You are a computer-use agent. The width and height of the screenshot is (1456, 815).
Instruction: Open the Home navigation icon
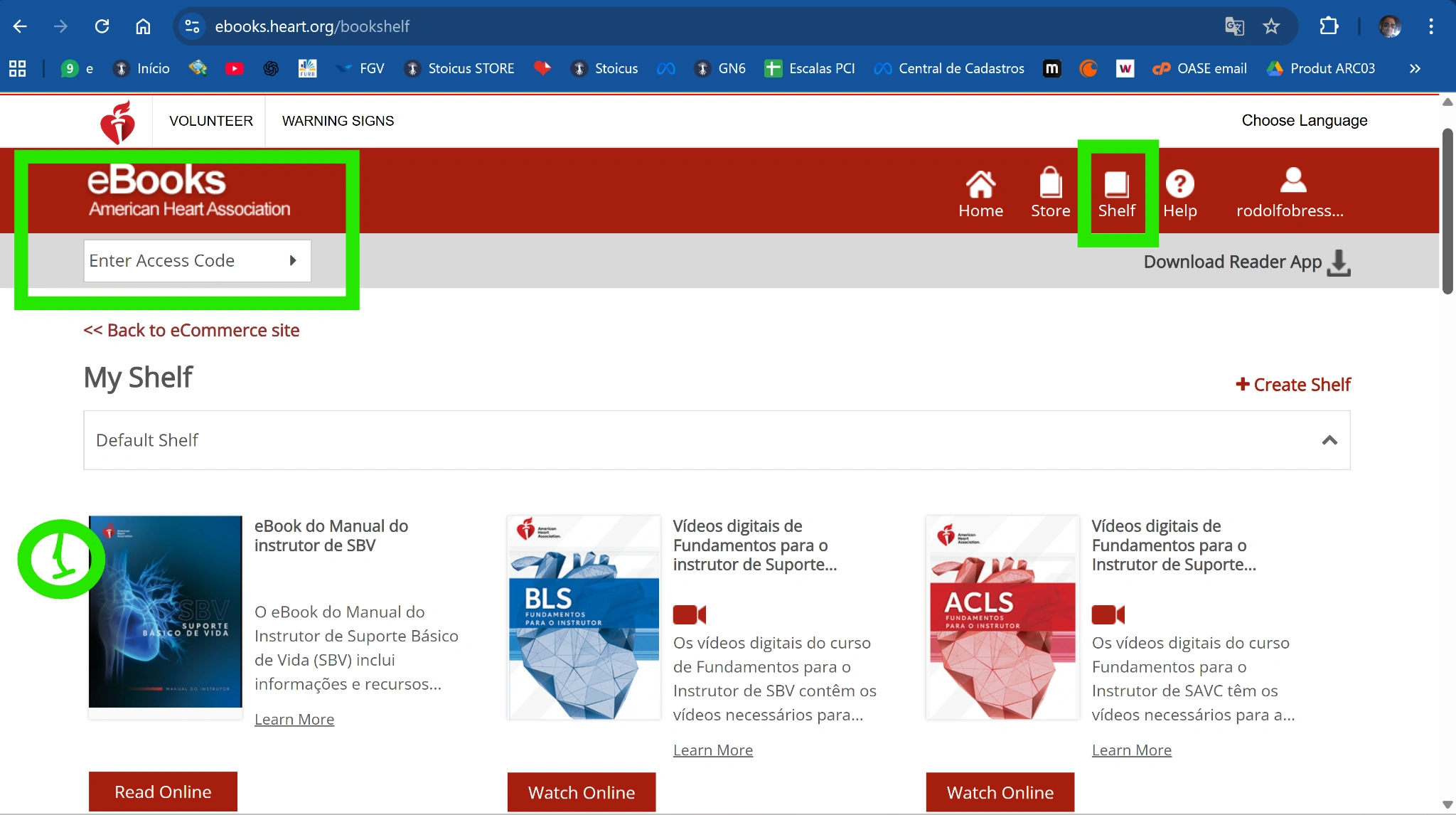coord(980,191)
